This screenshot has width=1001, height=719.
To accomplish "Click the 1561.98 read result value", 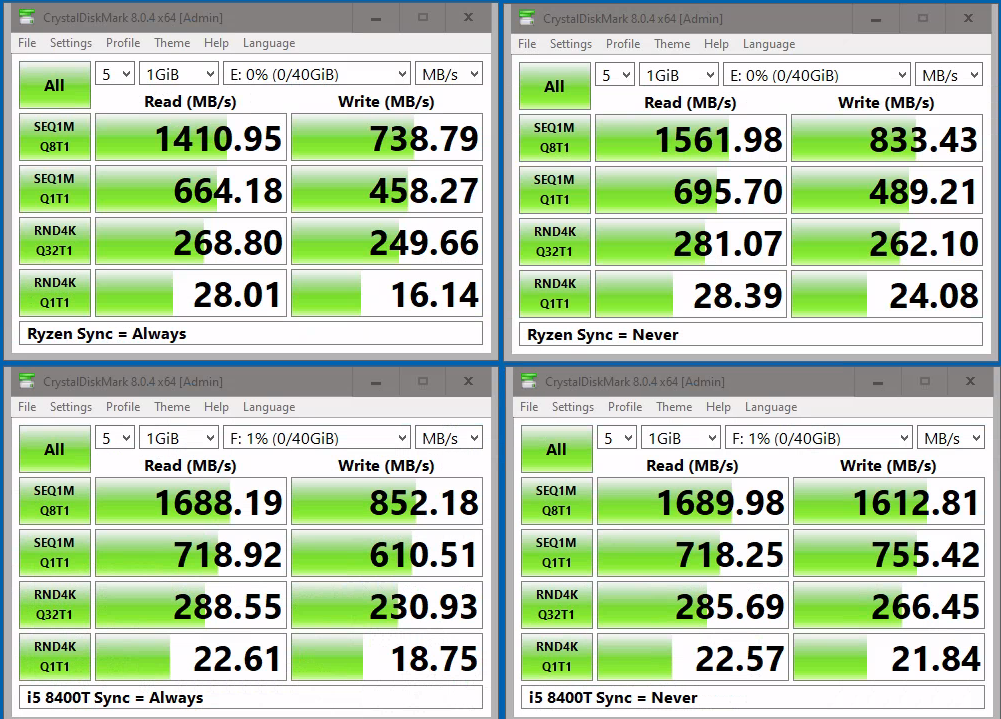I will [x=691, y=138].
